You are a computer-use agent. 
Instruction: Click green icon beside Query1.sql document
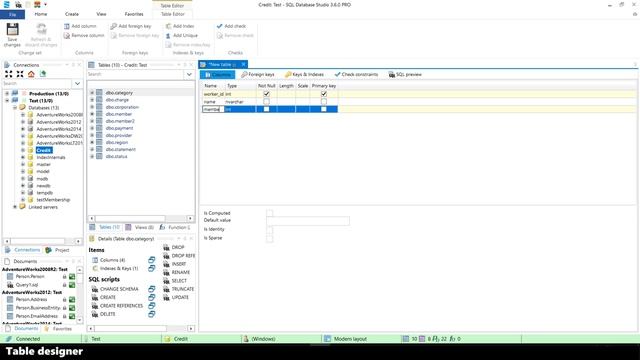(x=72, y=285)
